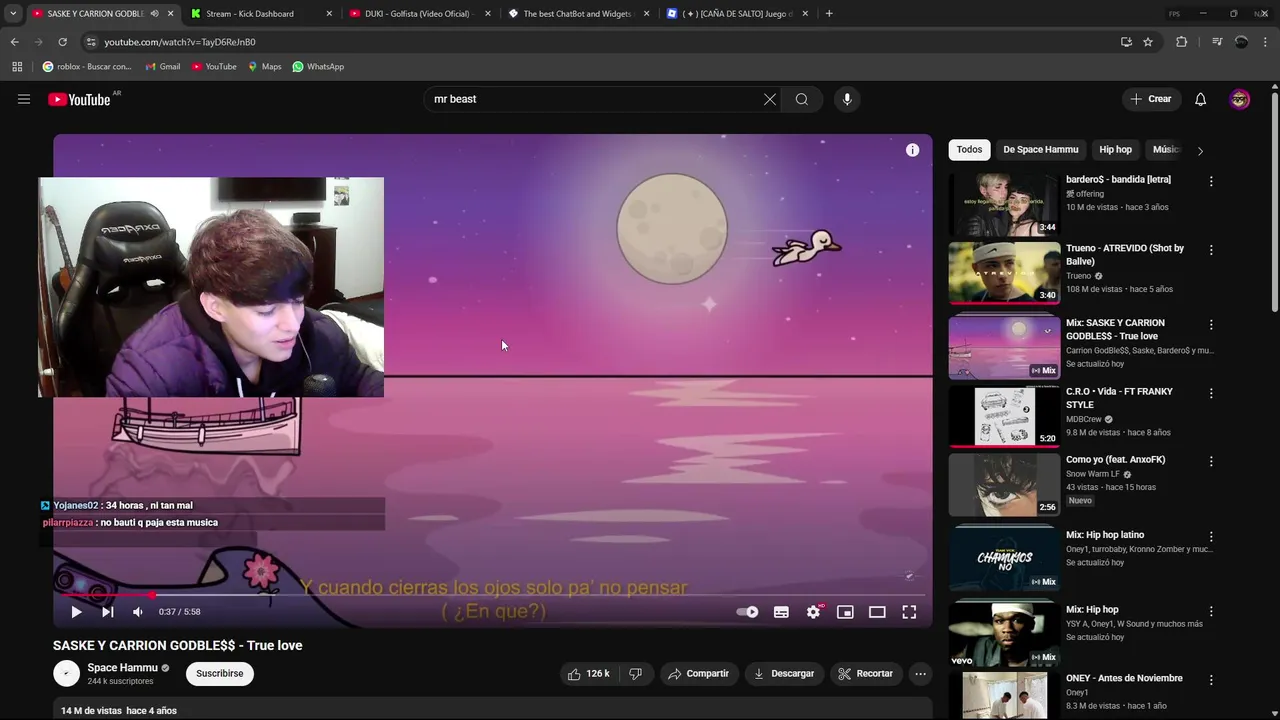The height and width of the screenshot is (720, 1280).
Task: Open browser extensions puzzle icon
Action: (1182, 42)
